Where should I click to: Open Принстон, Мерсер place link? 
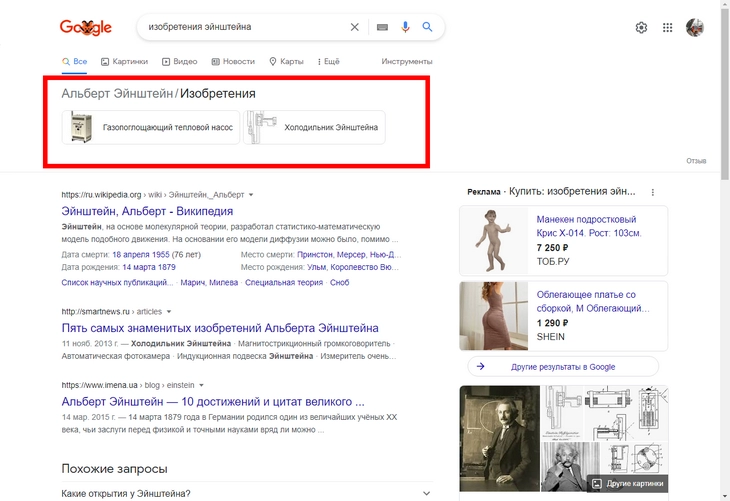[x=349, y=255]
